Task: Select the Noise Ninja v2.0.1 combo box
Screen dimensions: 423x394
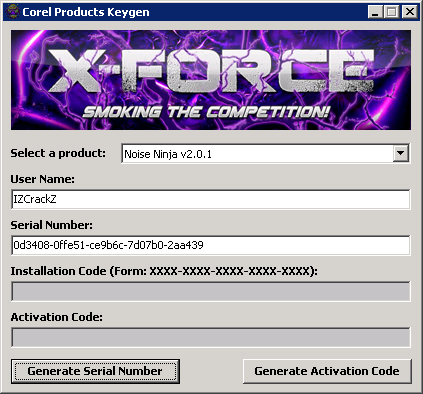Action: (x=266, y=154)
